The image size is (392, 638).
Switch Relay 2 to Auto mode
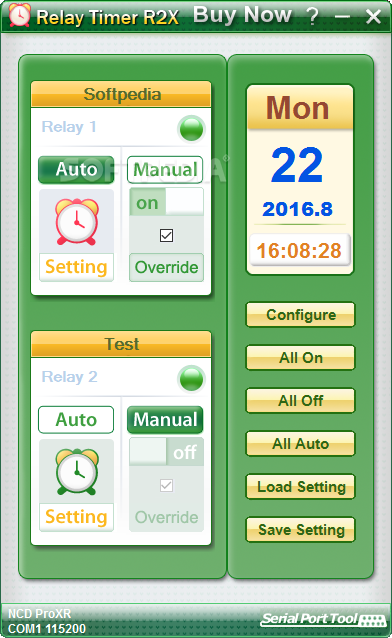76,420
